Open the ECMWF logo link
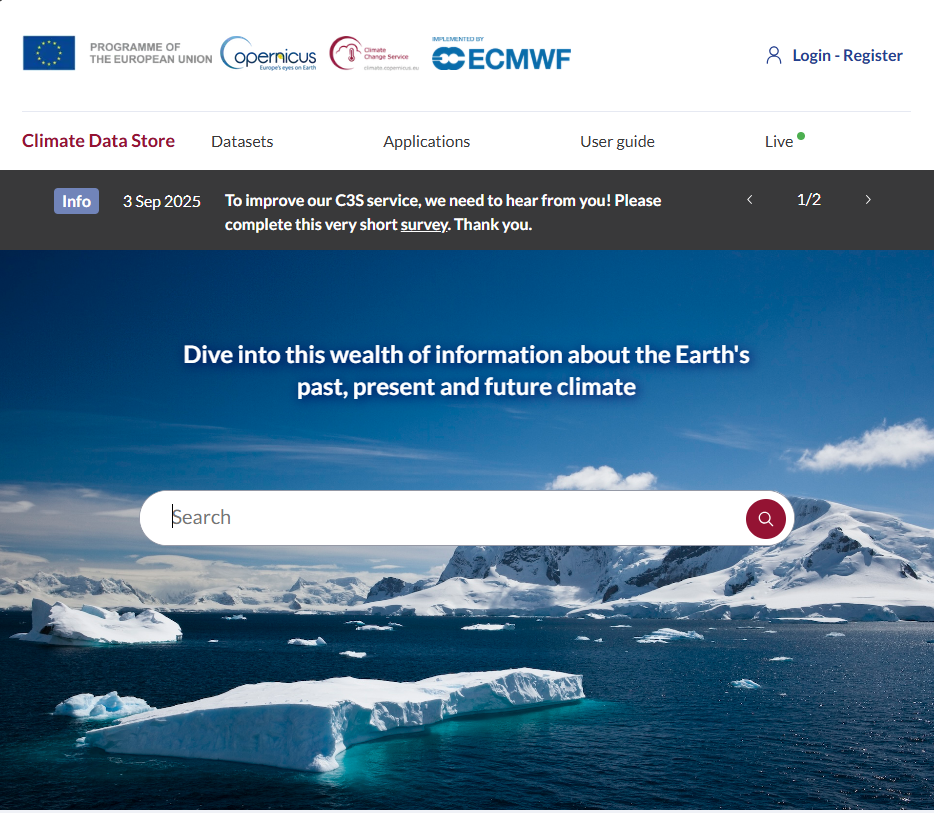 (x=501, y=56)
